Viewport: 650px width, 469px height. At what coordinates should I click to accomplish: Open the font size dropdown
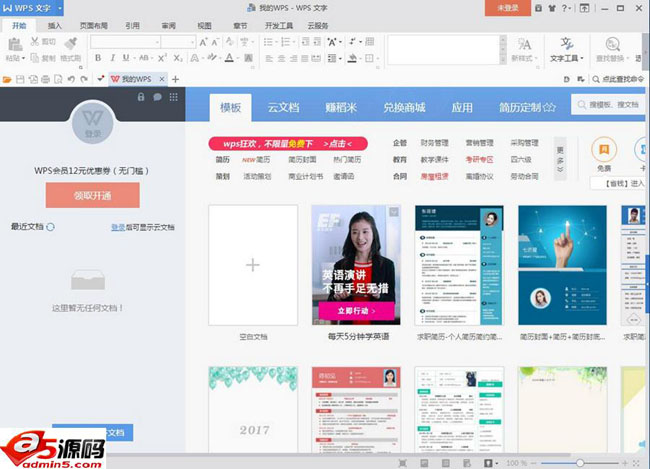[x=192, y=42]
